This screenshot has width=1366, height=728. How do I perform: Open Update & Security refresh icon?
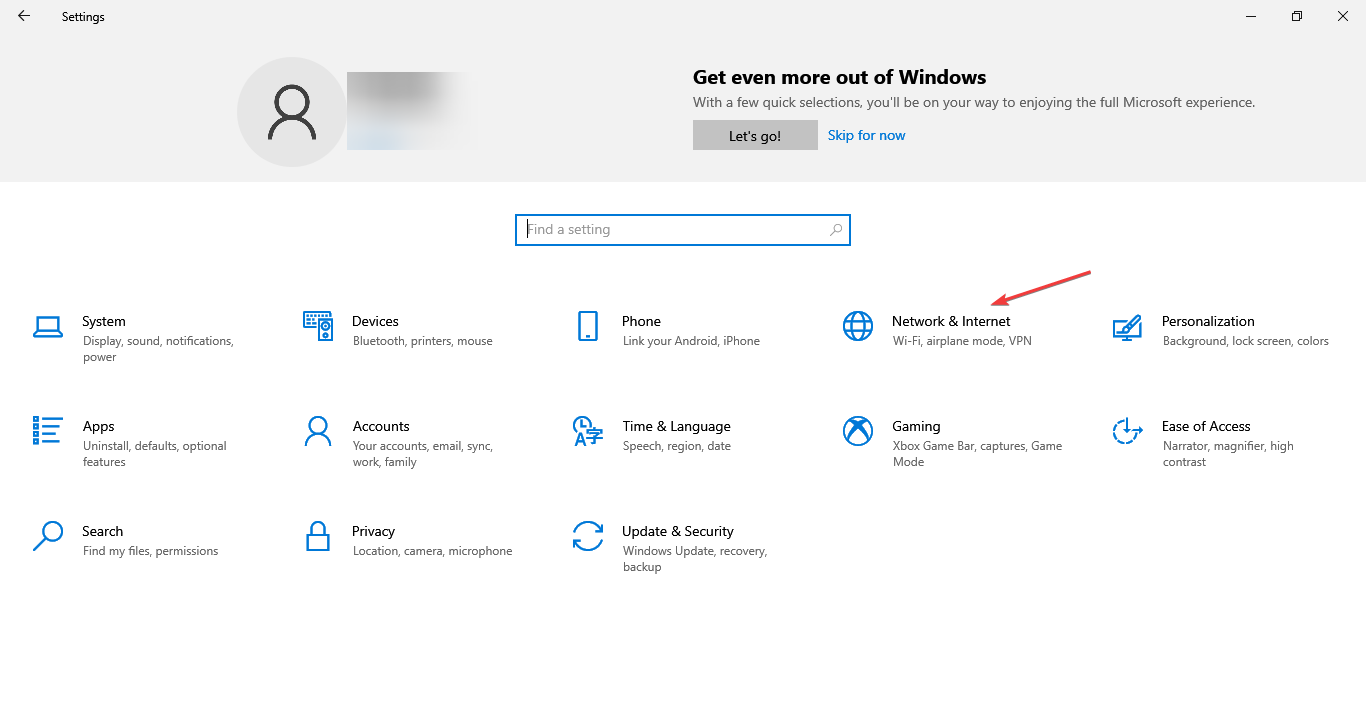588,536
